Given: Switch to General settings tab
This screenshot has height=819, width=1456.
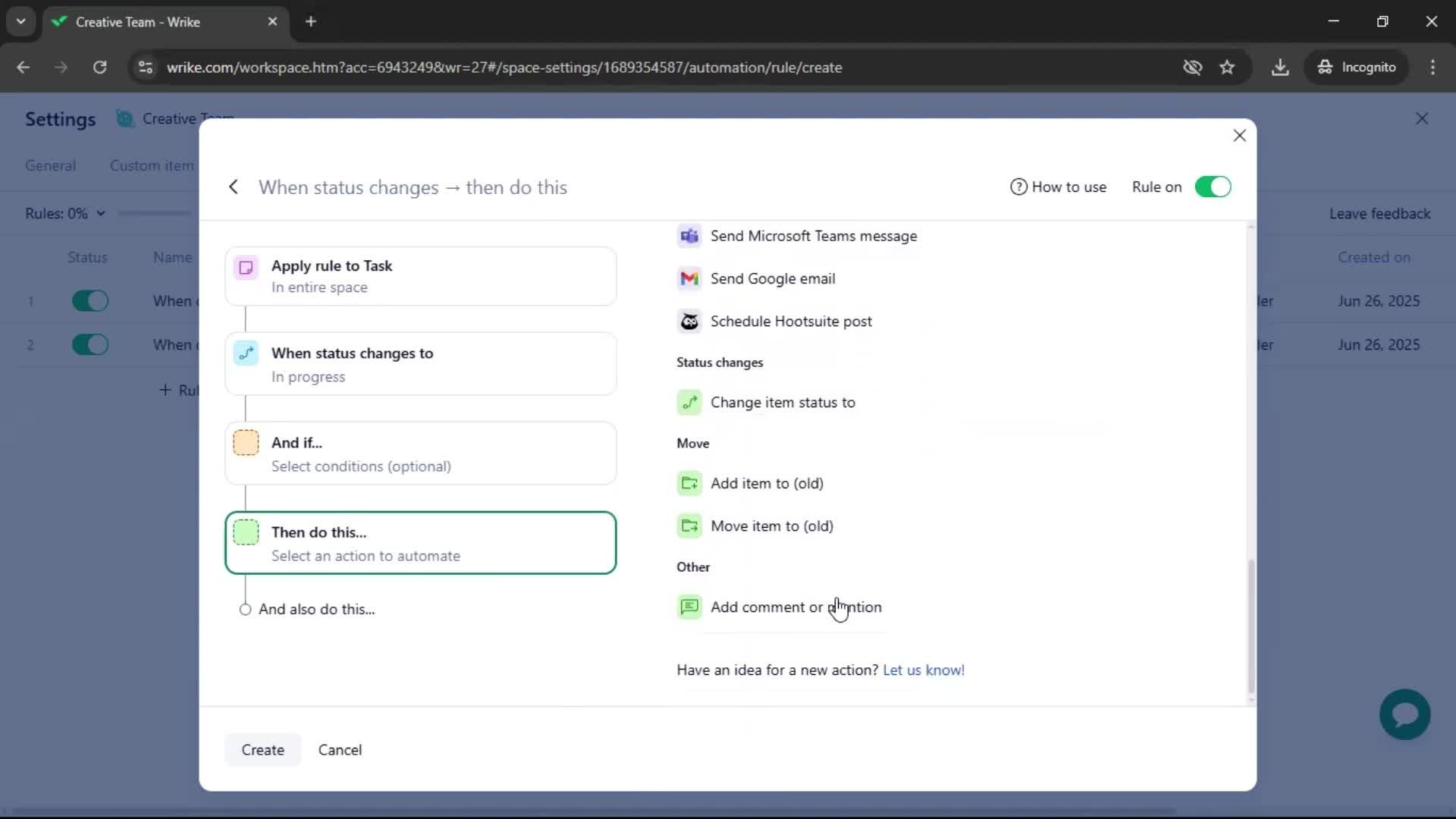Looking at the screenshot, I should [51, 166].
